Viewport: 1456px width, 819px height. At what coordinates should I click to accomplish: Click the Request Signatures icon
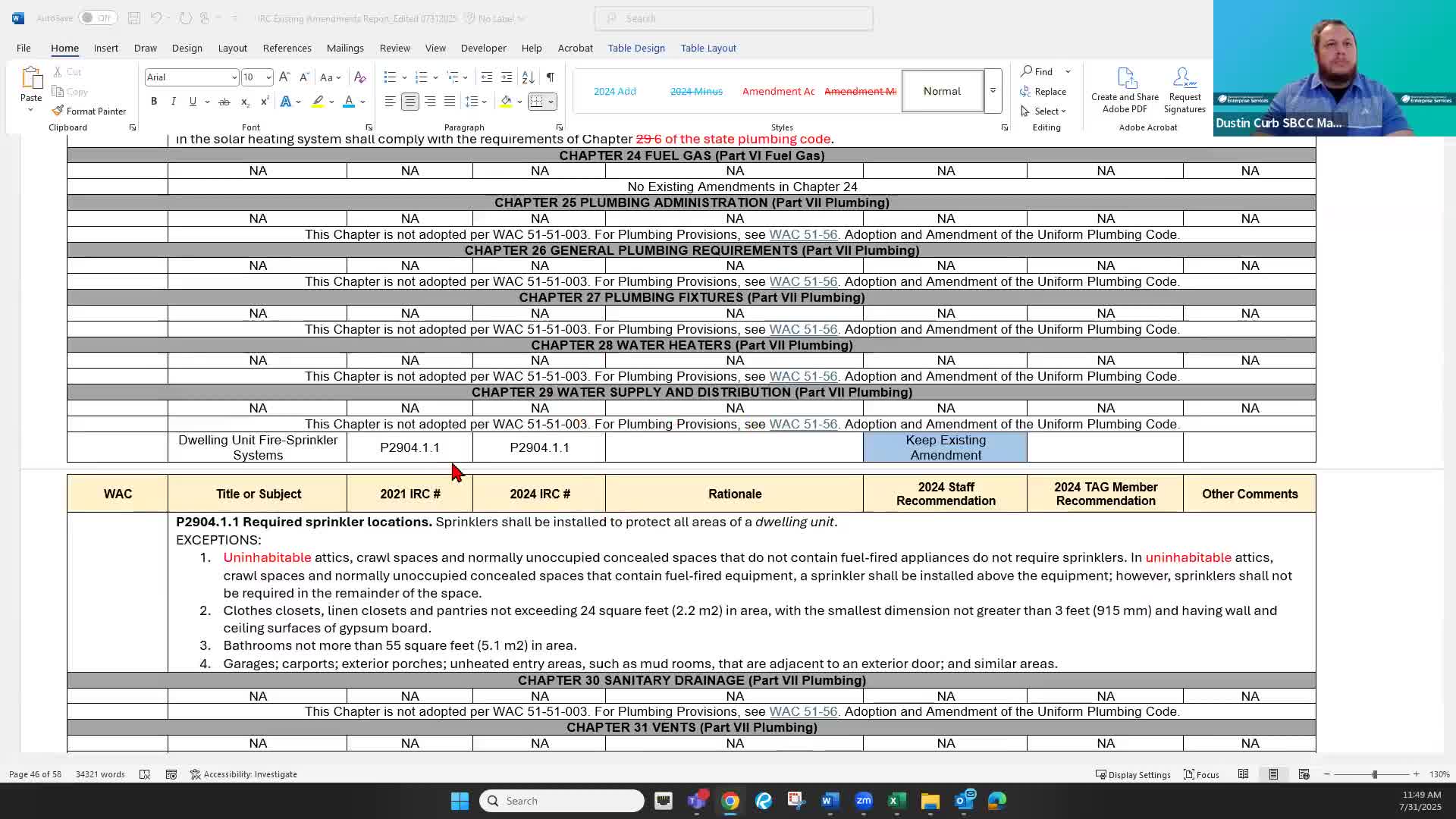pos(1184,90)
